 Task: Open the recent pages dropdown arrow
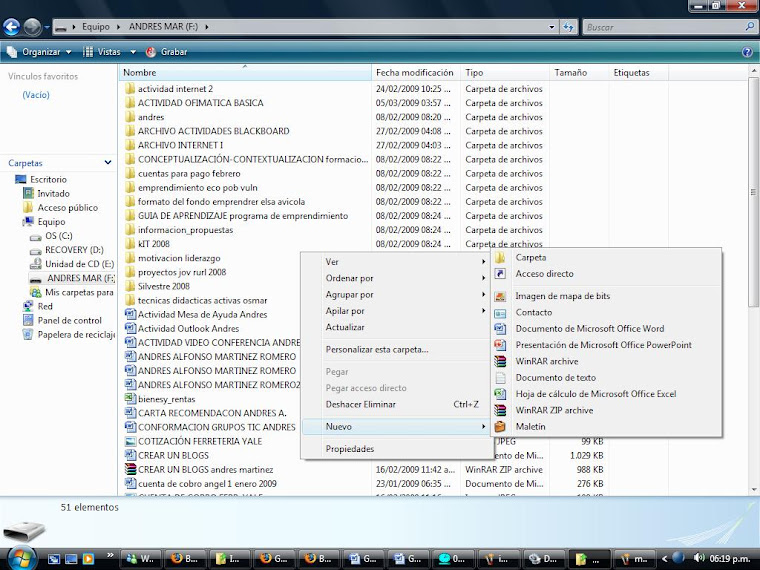47,27
